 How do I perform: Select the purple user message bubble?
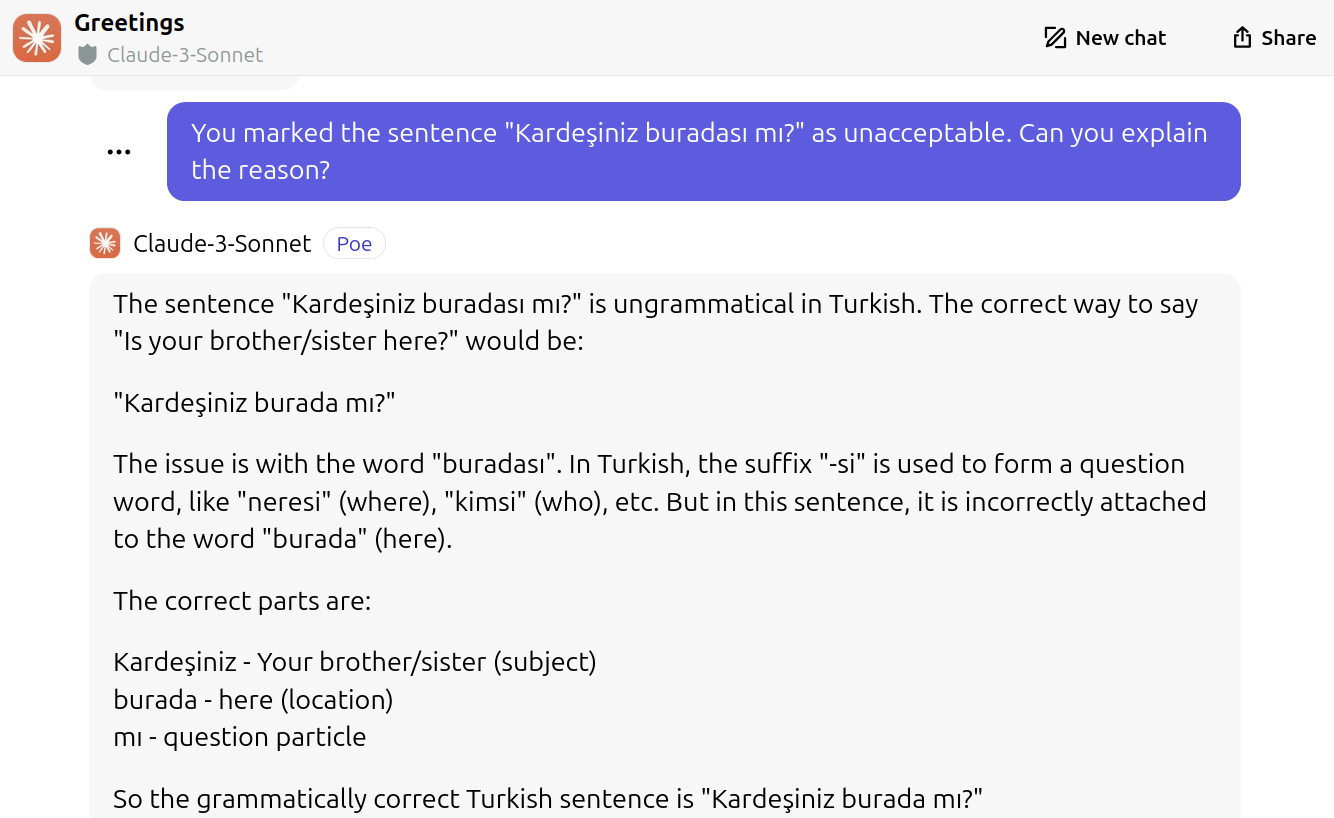703,152
